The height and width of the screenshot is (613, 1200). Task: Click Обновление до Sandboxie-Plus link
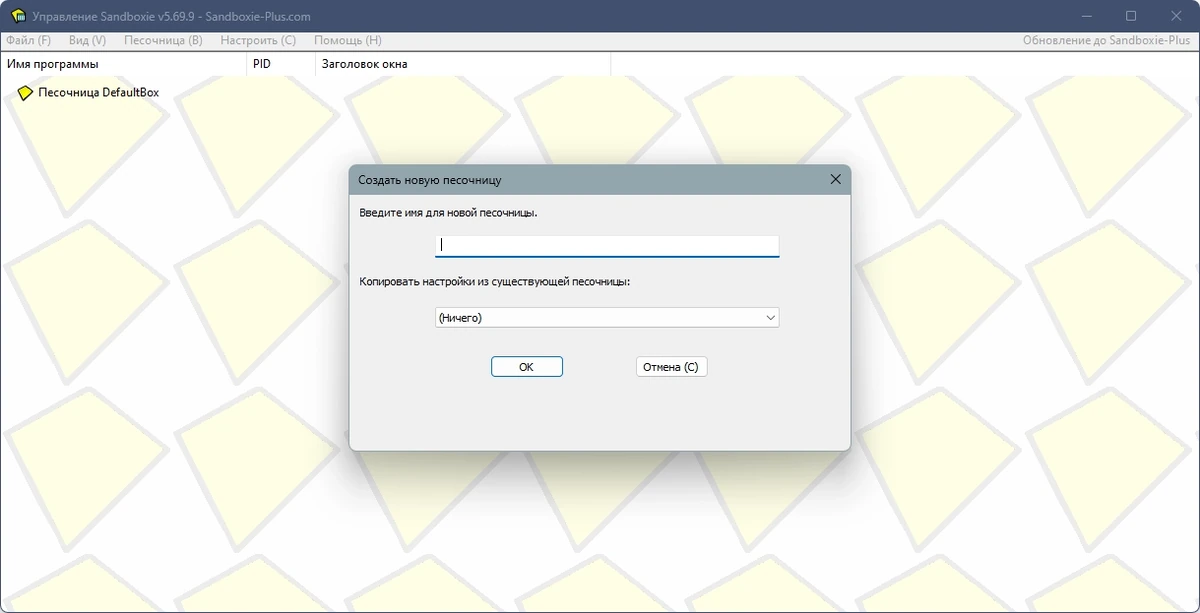click(x=1107, y=41)
